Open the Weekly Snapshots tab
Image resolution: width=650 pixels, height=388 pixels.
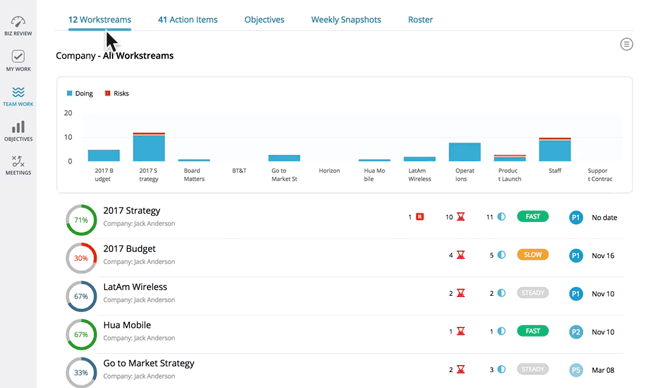tap(346, 19)
